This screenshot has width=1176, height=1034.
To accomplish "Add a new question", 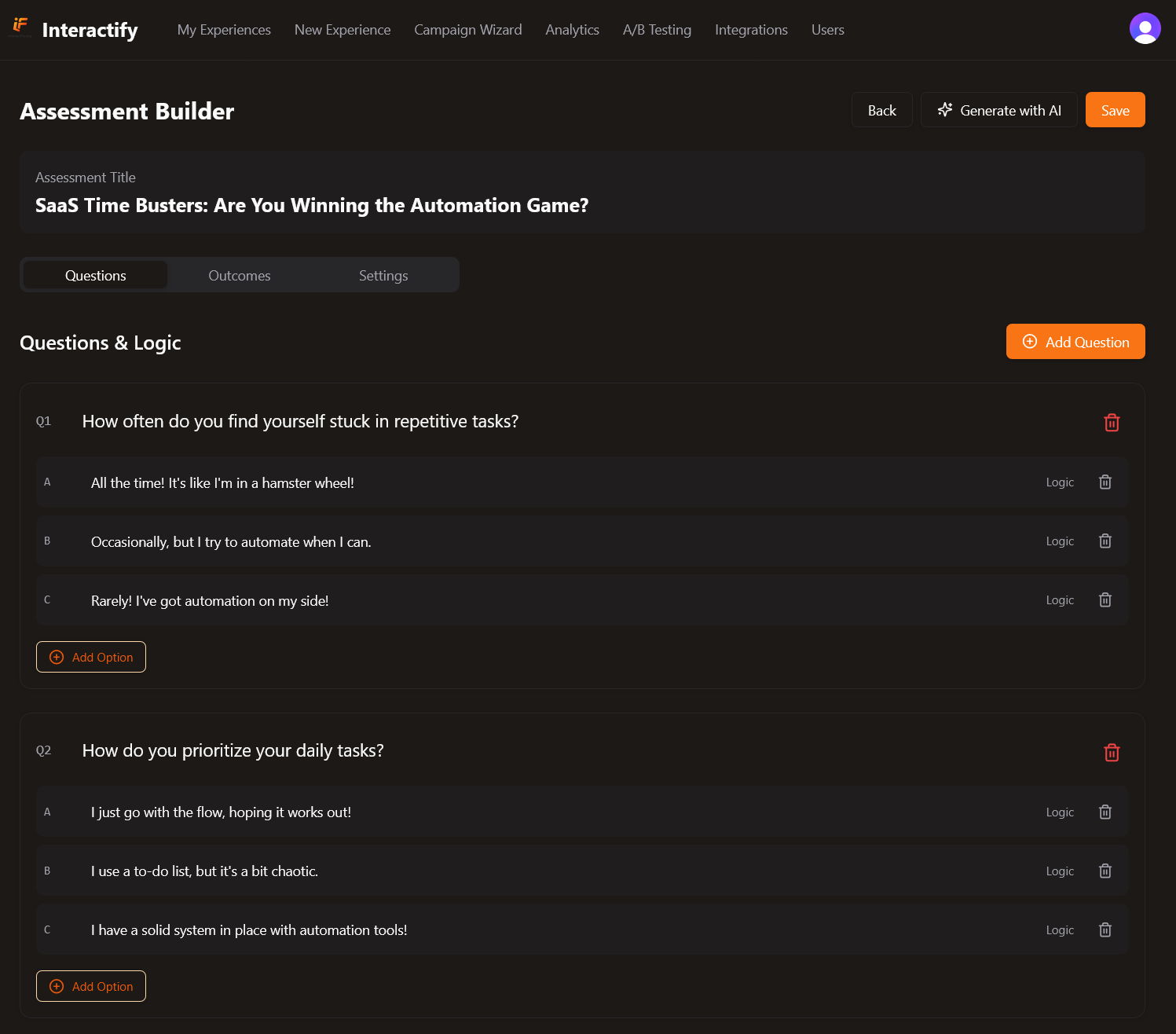I will click(1075, 341).
